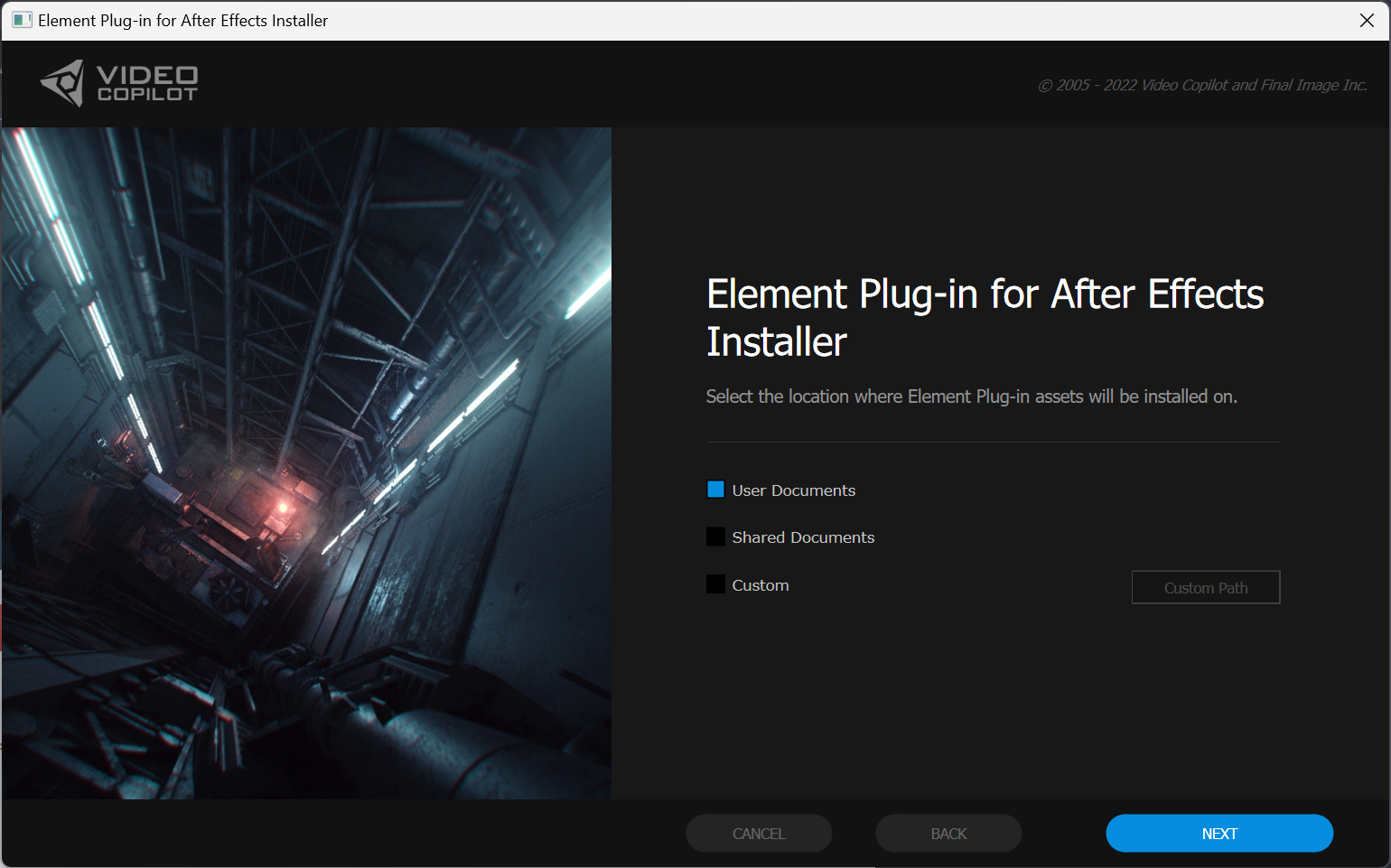Click the installer icon in title bar
The height and width of the screenshot is (868, 1391).
click(22, 20)
